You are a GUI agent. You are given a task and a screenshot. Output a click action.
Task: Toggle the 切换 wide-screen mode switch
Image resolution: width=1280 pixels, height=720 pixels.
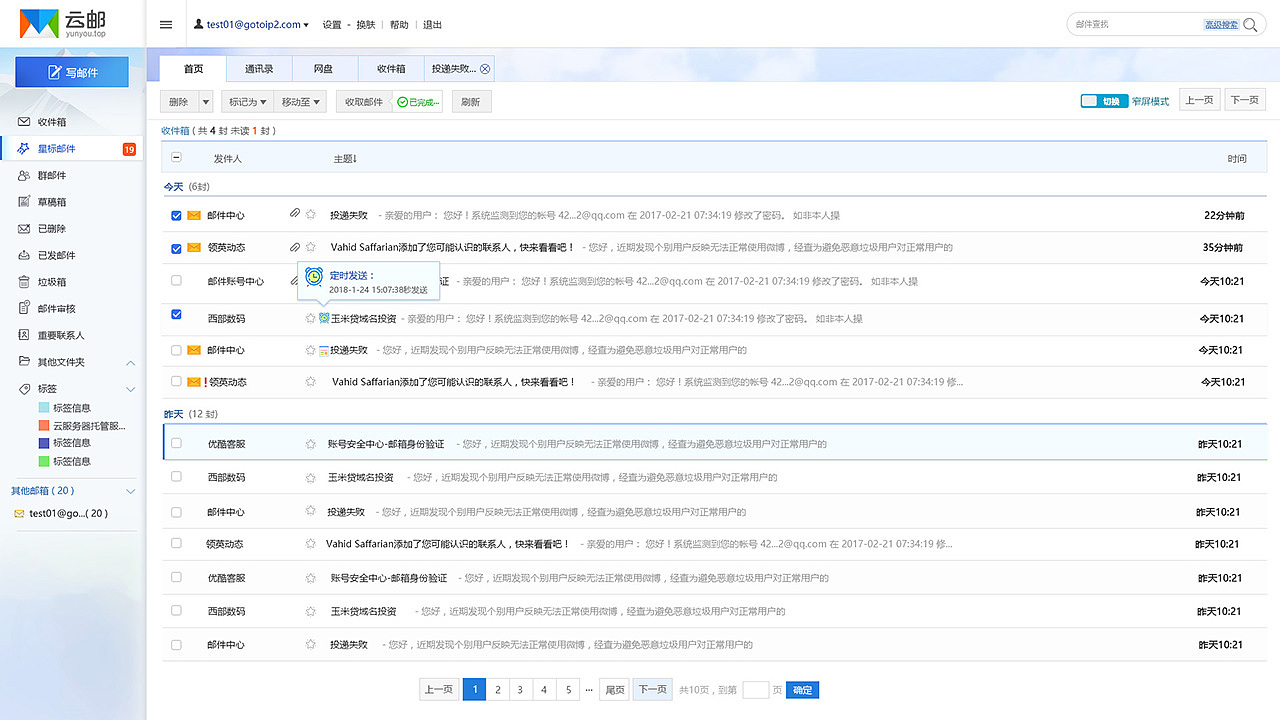[1103, 100]
